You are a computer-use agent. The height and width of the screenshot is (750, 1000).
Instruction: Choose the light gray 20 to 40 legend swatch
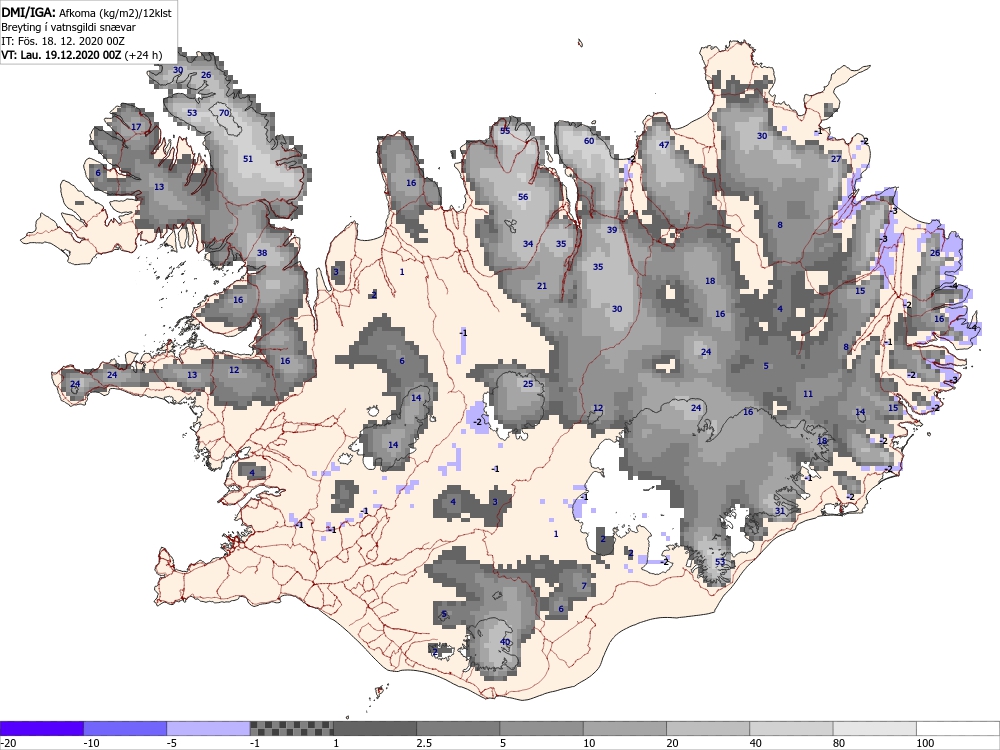click(x=708, y=728)
